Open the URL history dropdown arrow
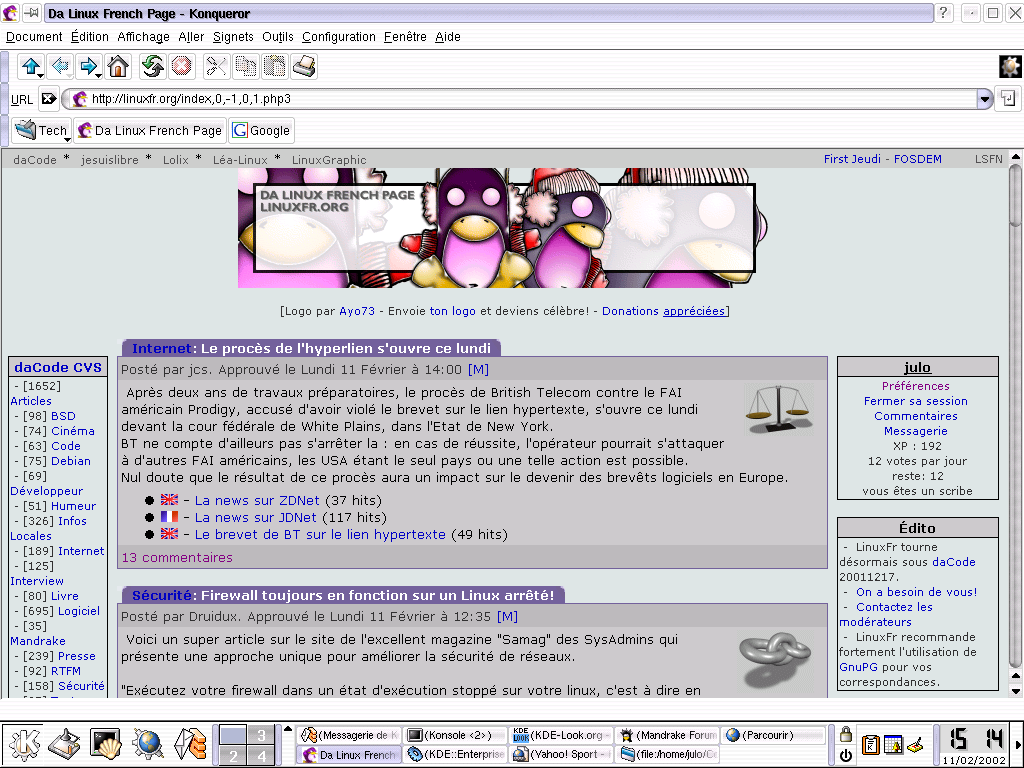Viewport: 1024px width, 768px height. tap(984, 99)
